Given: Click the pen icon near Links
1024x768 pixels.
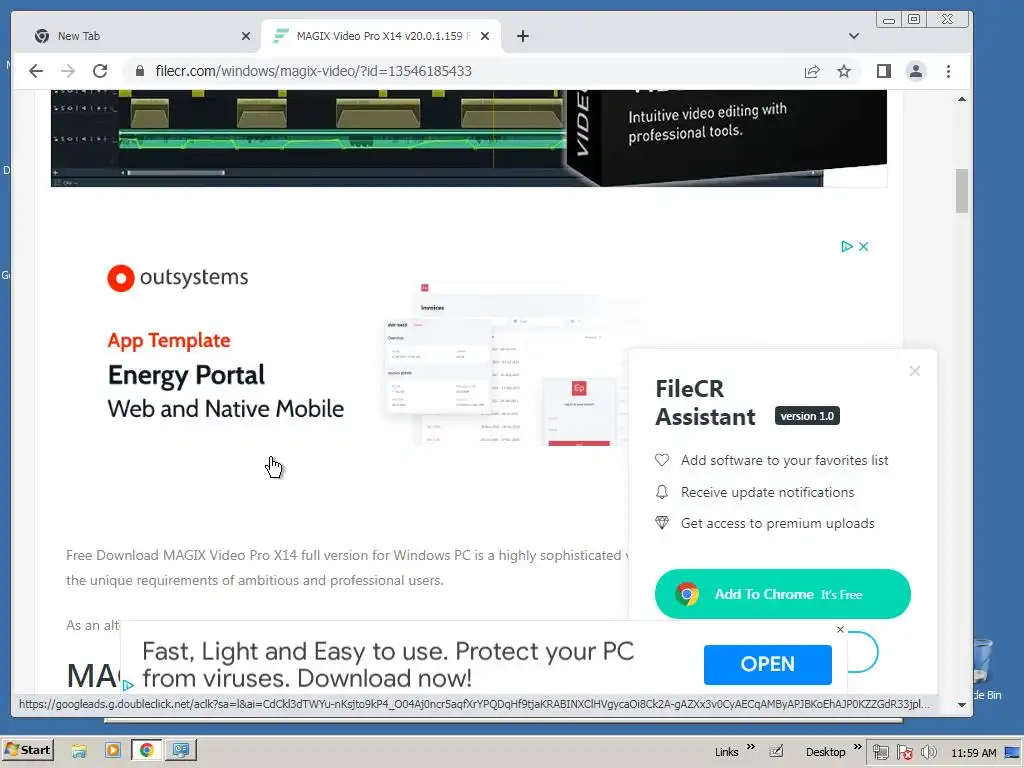Looking at the screenshot, I should (x=776, y=752).
